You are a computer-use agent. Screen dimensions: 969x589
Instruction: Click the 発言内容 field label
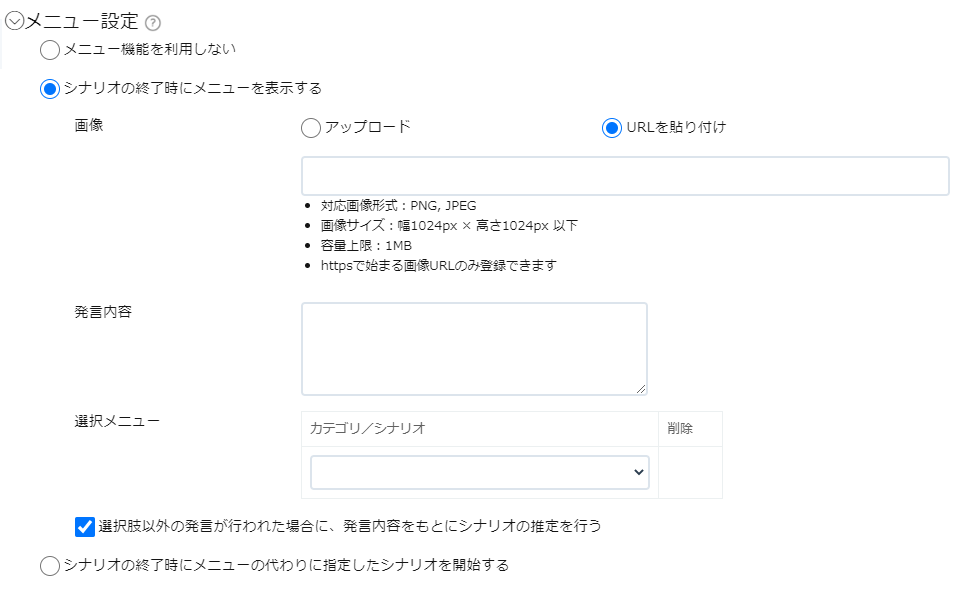(103, 311)
